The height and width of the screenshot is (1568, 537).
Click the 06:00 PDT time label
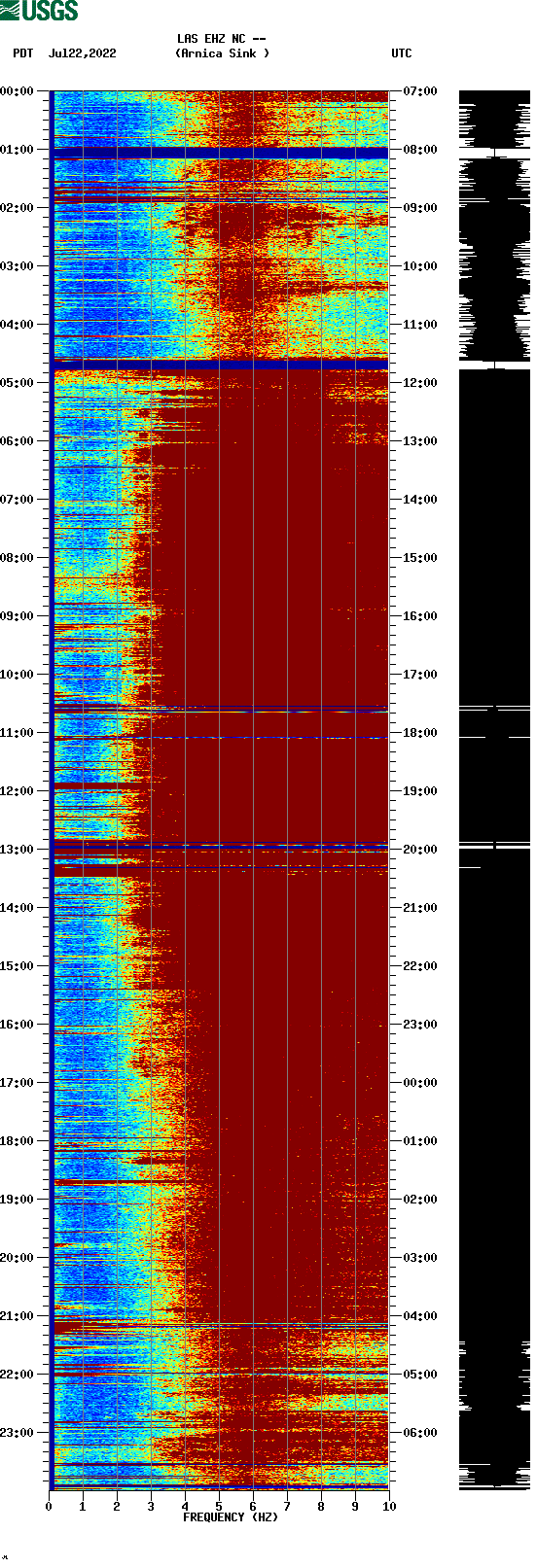[18, 441]
